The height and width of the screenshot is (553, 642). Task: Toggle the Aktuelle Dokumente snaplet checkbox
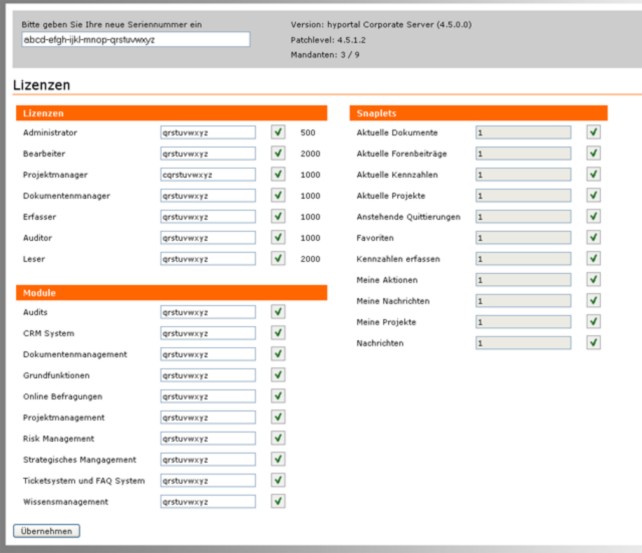point(594,132)
